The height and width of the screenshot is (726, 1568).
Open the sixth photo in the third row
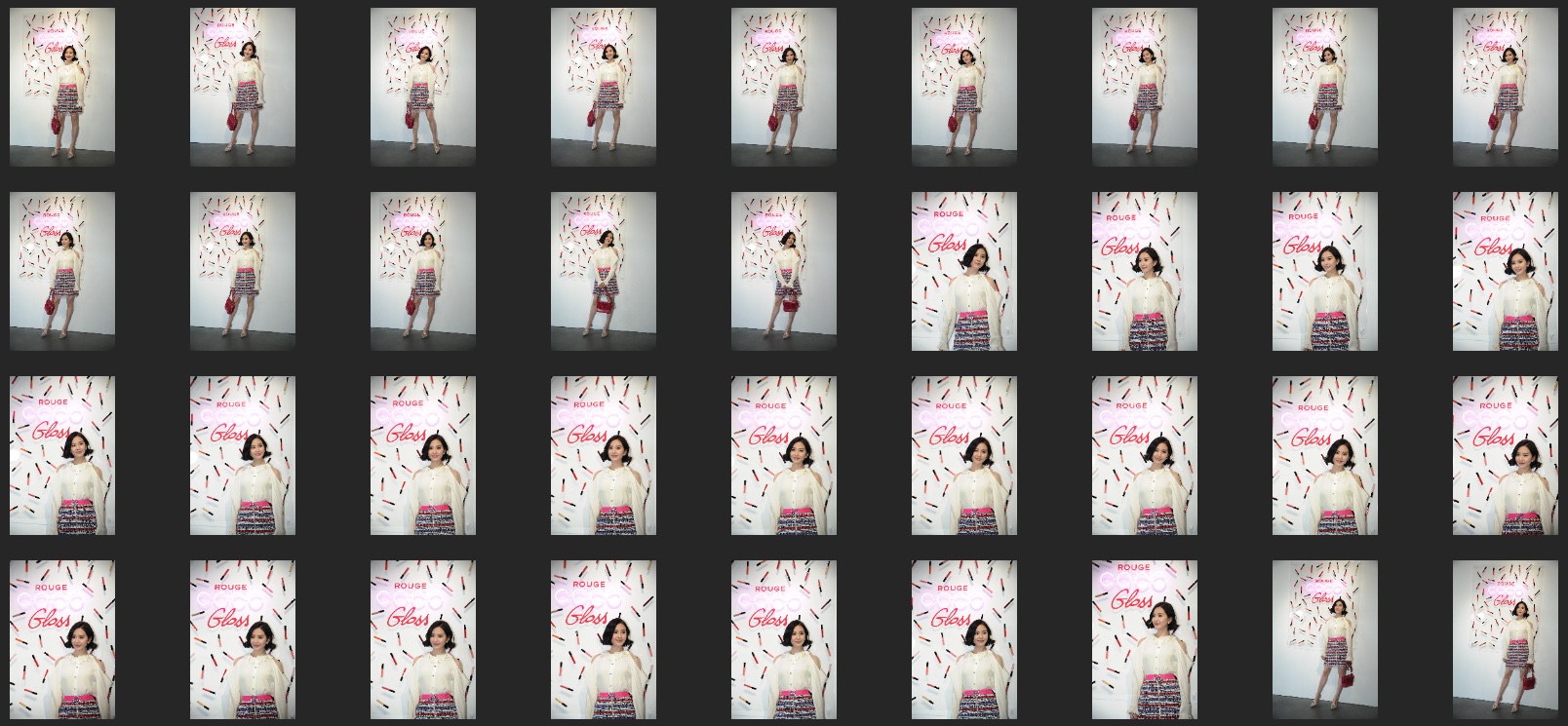964,455
